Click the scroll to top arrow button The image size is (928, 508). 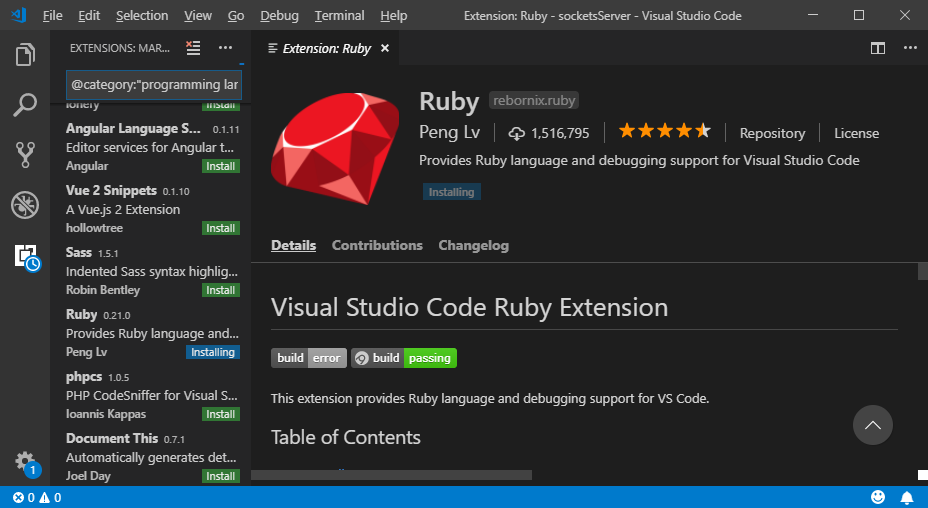coord(873,425)
